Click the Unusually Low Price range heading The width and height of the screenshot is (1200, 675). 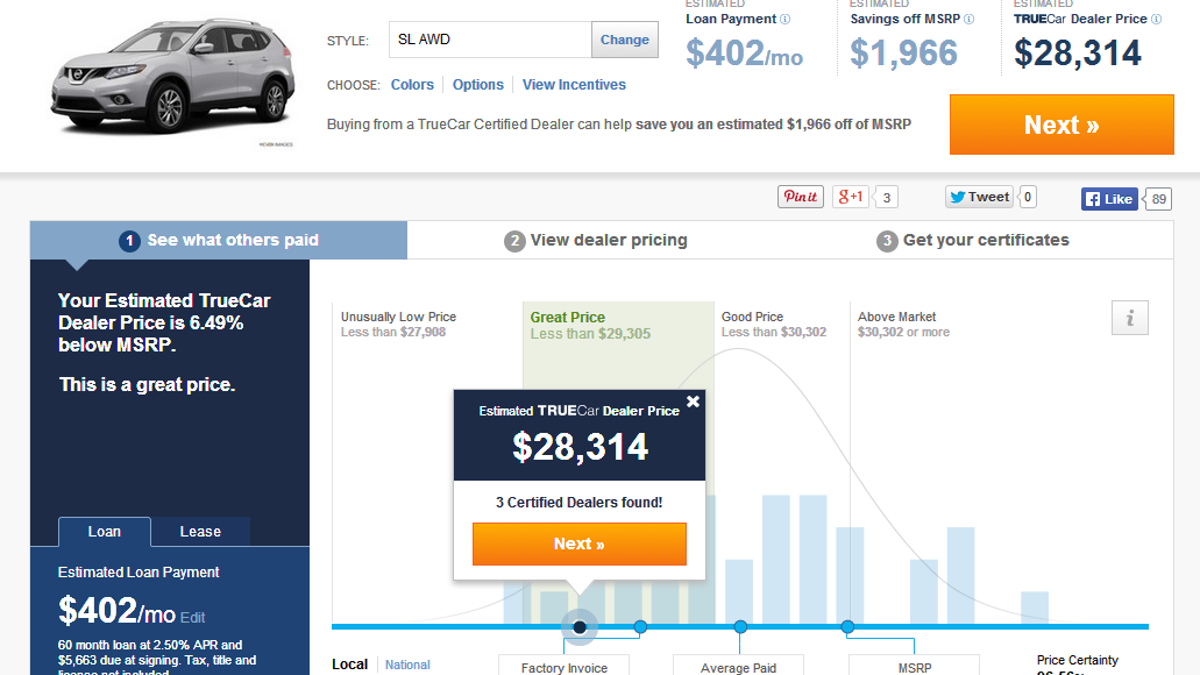point(399,317)
